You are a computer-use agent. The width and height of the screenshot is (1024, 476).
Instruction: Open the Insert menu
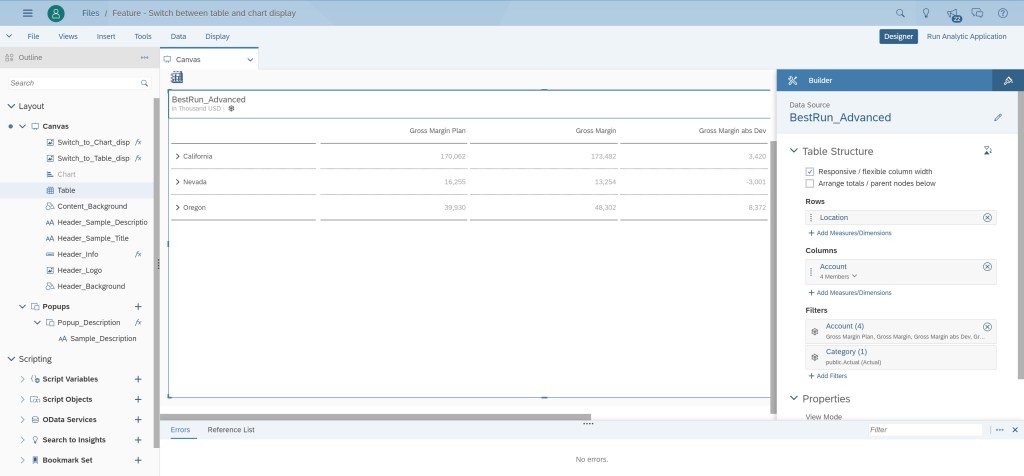[106, 36]
